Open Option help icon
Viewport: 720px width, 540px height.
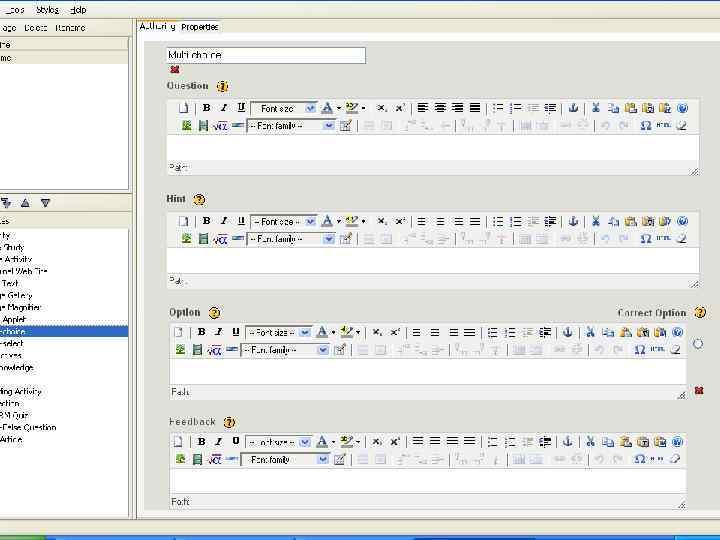click(214, 313)
